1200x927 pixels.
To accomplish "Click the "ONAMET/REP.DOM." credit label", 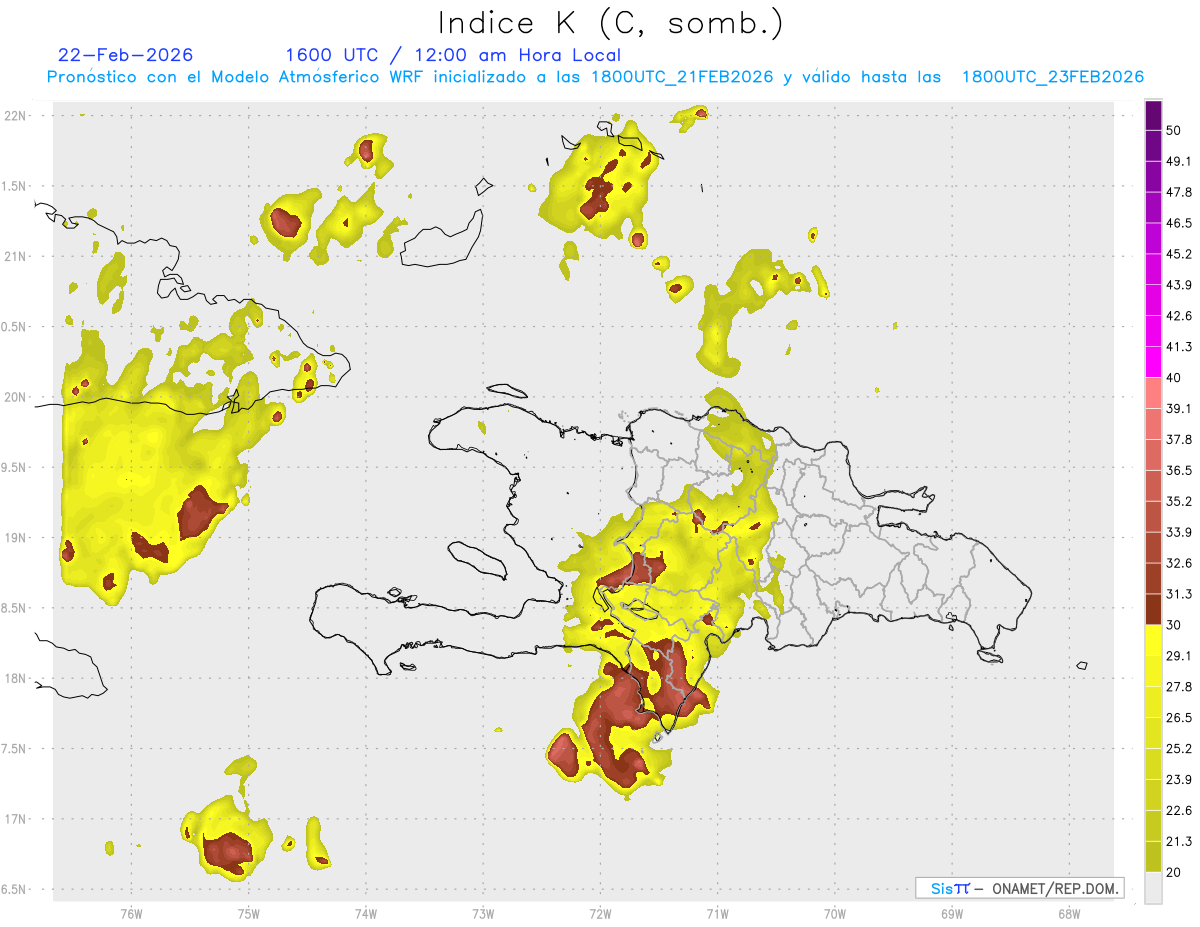I will tap(1054, 888).
